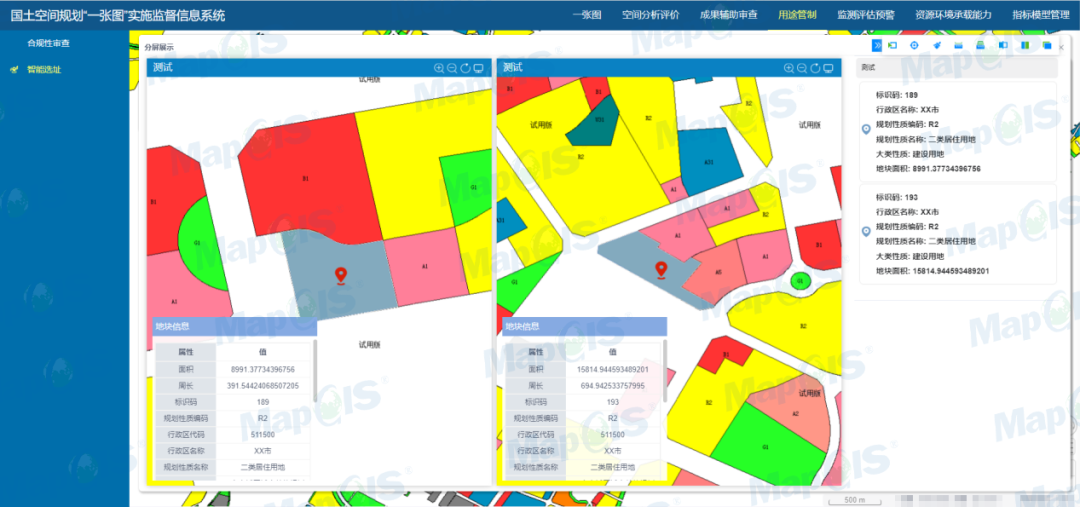Zoom in on right map panel
The height and width of the screenshot is (507, 1080).
789,68
